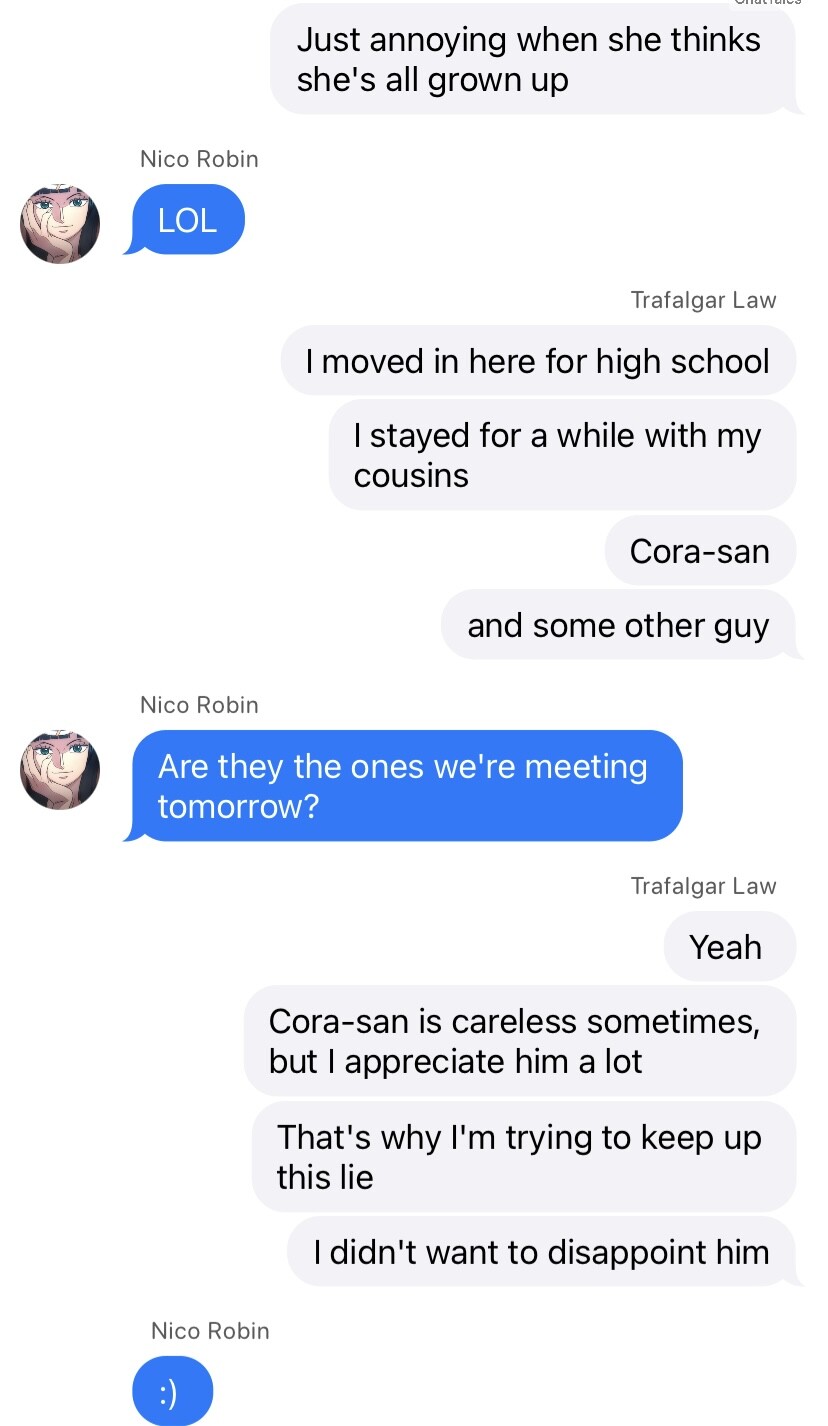This screenshot has width=828, height=1426.
Task: Select the blue "Are they the ones we're meeting tomorrow?" bubble
Action: pyautogui.click(x=406, y=786)
